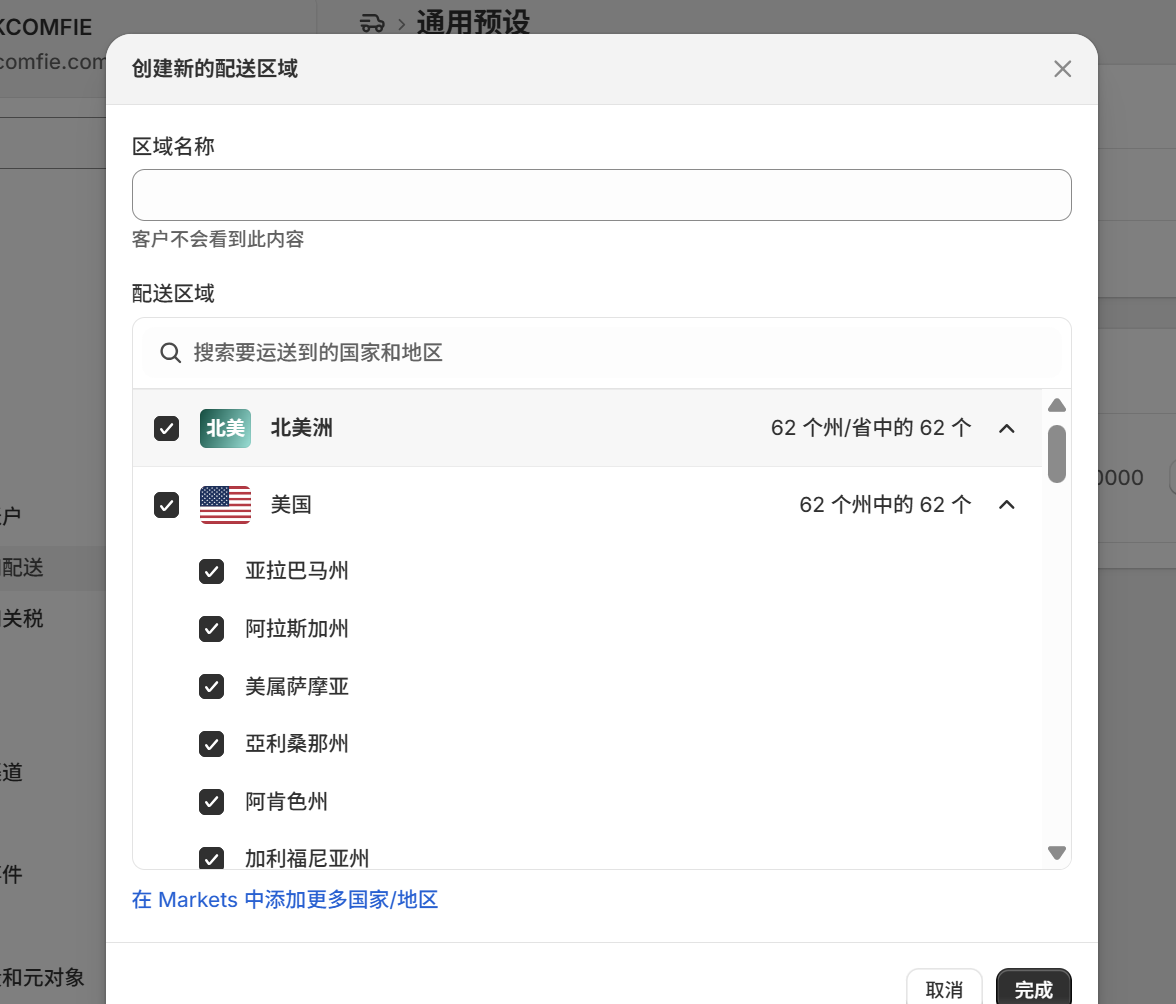Uncheck the 亚拉巴马州 checkbox
Screen dimensions: 1176x1004
[212, 571]
